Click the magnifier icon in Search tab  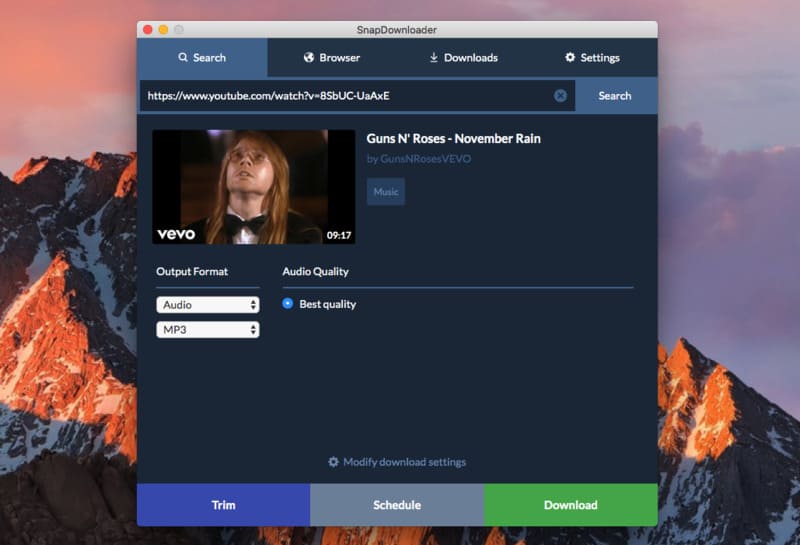click(183, 57)
